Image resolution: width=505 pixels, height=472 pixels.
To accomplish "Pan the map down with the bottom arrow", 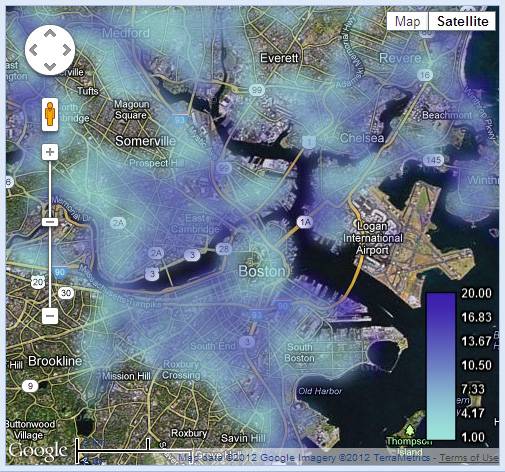I will [x=50, y=67].
